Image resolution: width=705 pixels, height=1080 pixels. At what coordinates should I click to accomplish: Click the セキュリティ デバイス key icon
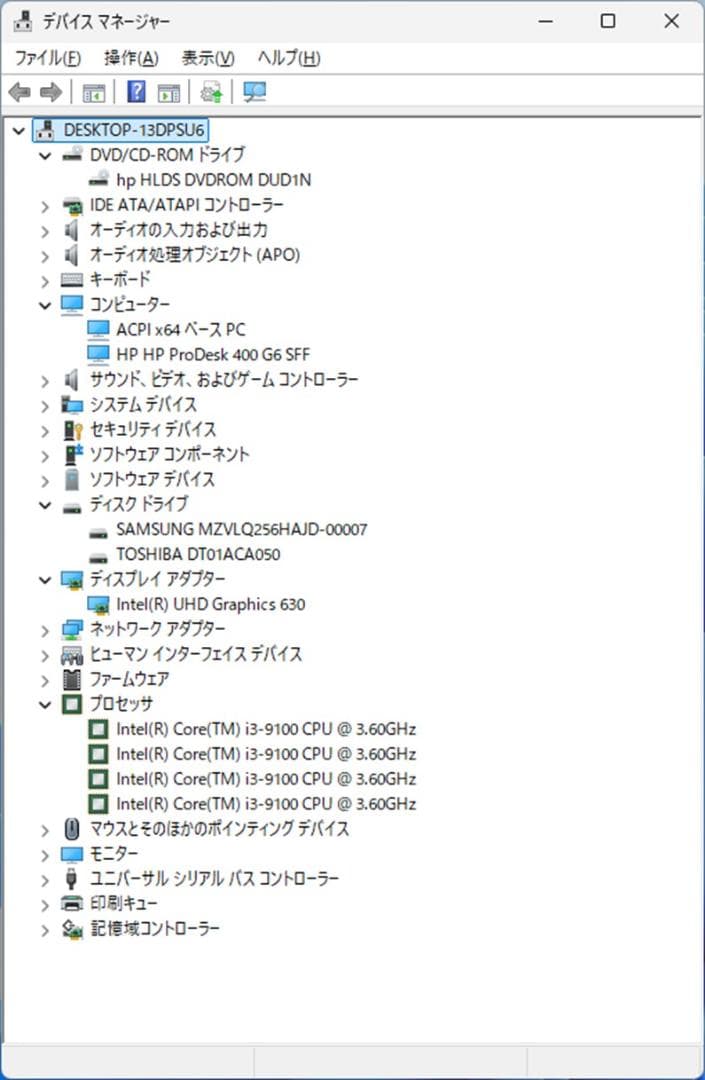(x=72, y=430)
